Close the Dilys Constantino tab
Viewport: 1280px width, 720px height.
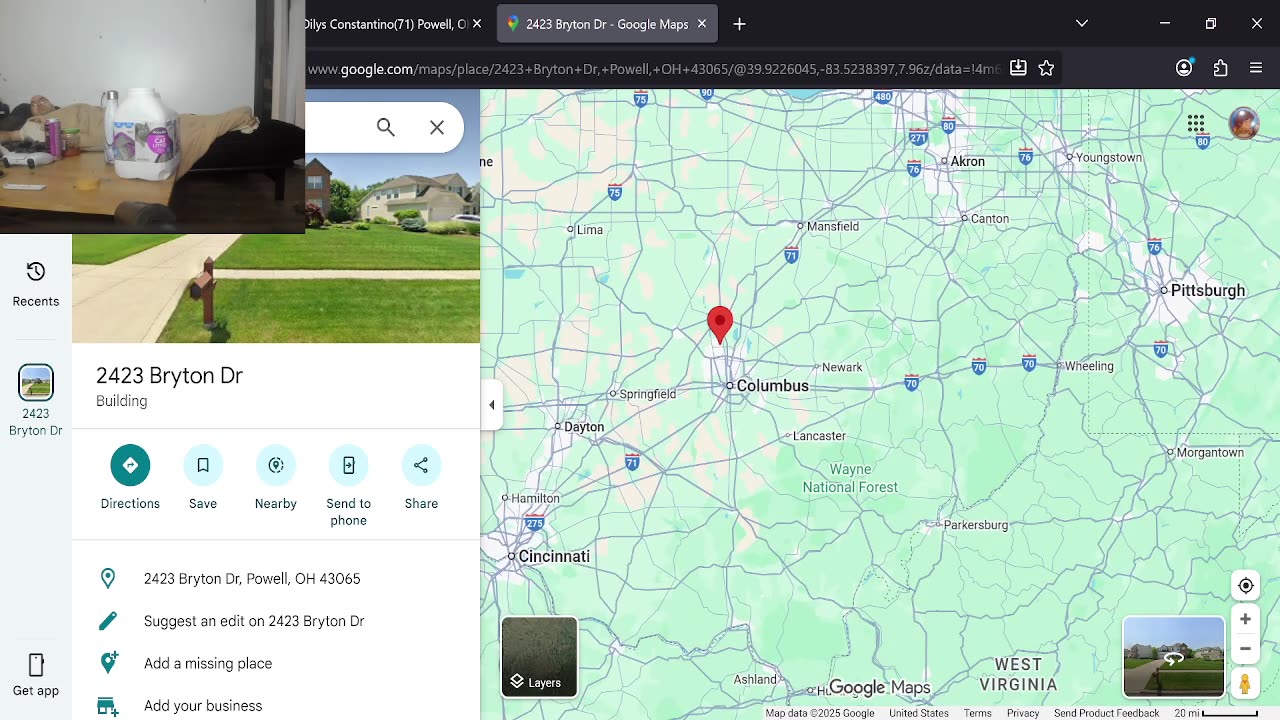477,24
